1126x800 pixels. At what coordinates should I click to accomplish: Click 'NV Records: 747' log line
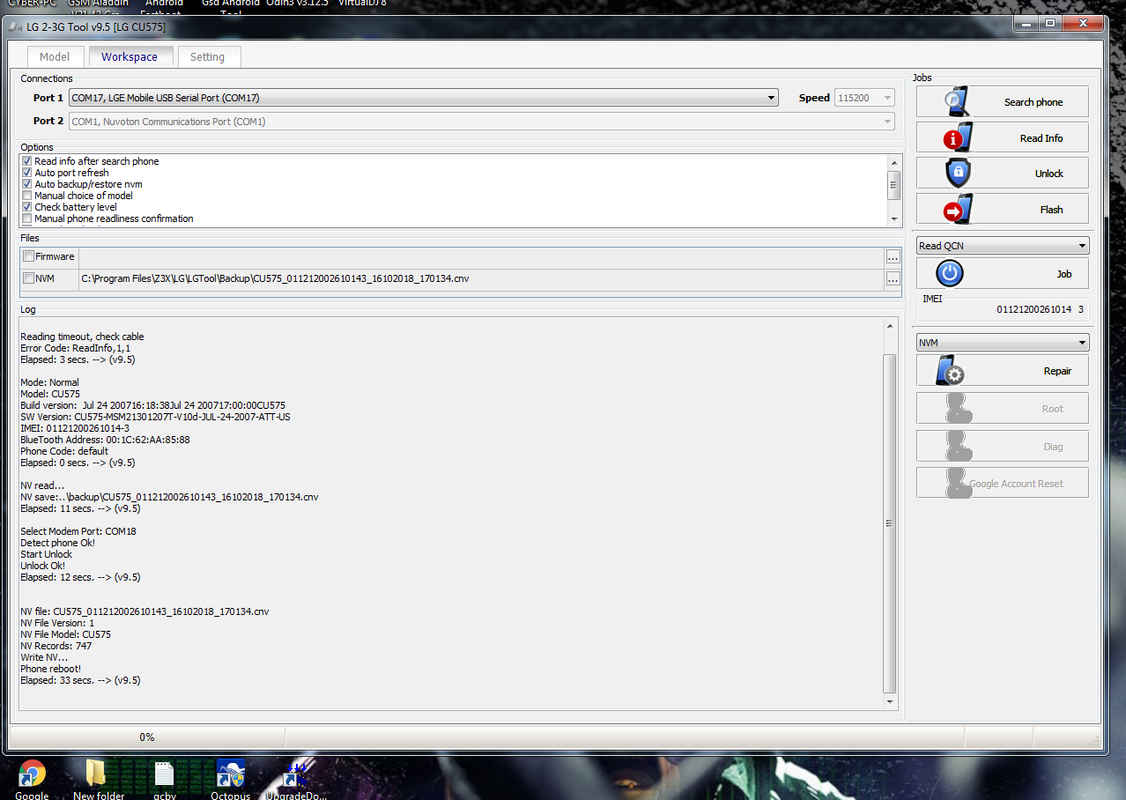tap(56, 646)
